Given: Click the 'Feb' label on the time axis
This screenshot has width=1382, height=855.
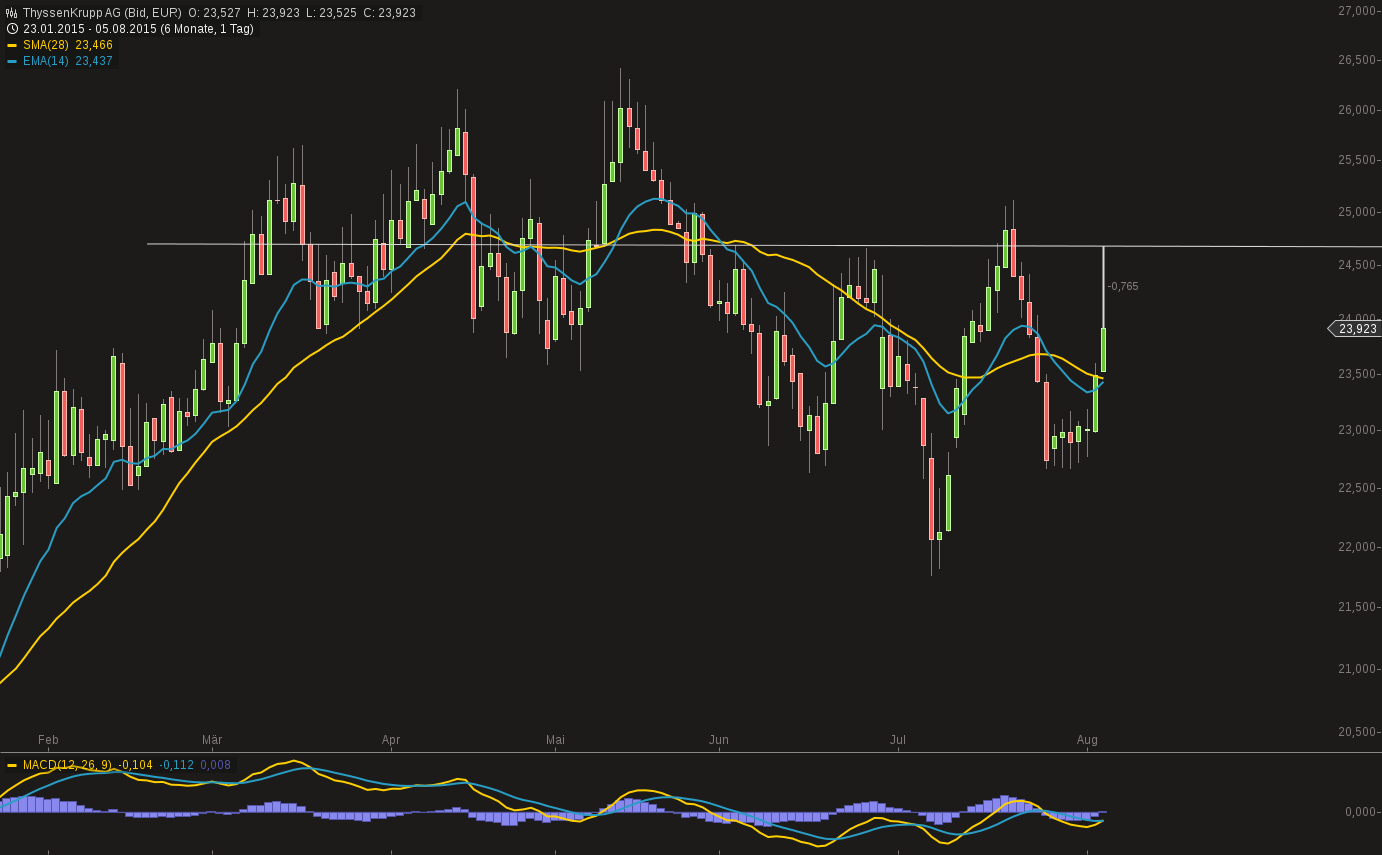Looking at the screenshot, I should coord(48,740).
